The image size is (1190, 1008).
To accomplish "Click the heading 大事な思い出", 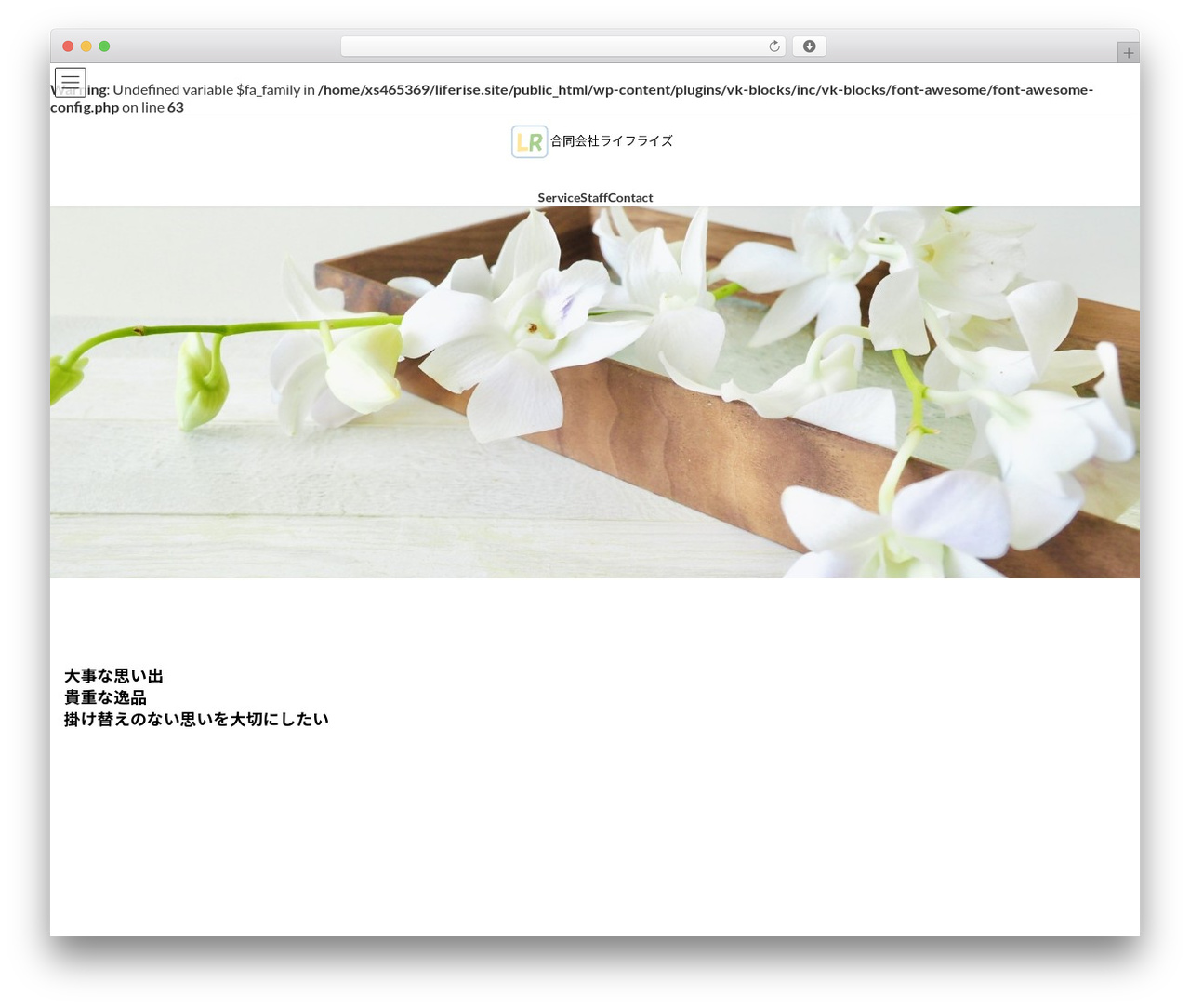I will click(x=113, y=676).
